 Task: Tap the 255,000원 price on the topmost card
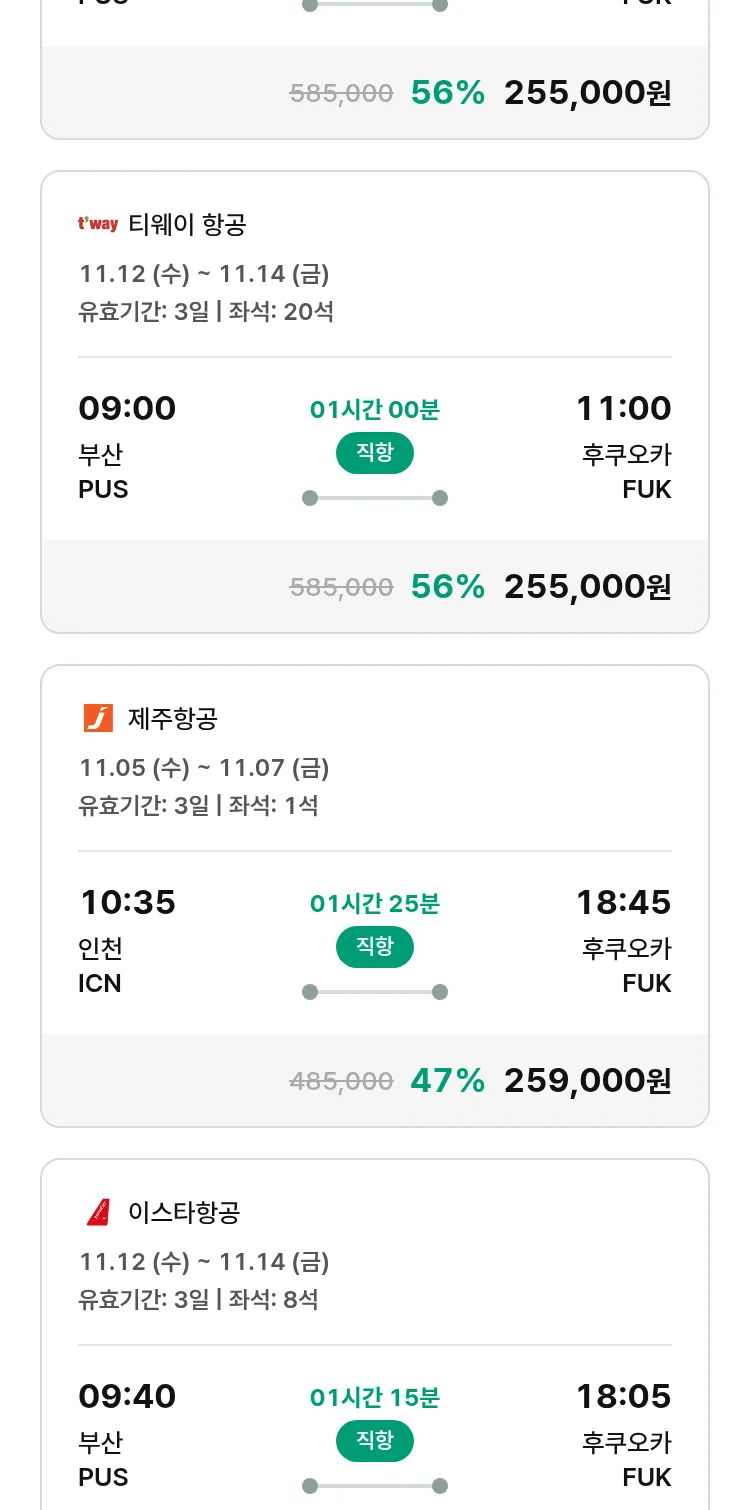(x=587, y=93)
